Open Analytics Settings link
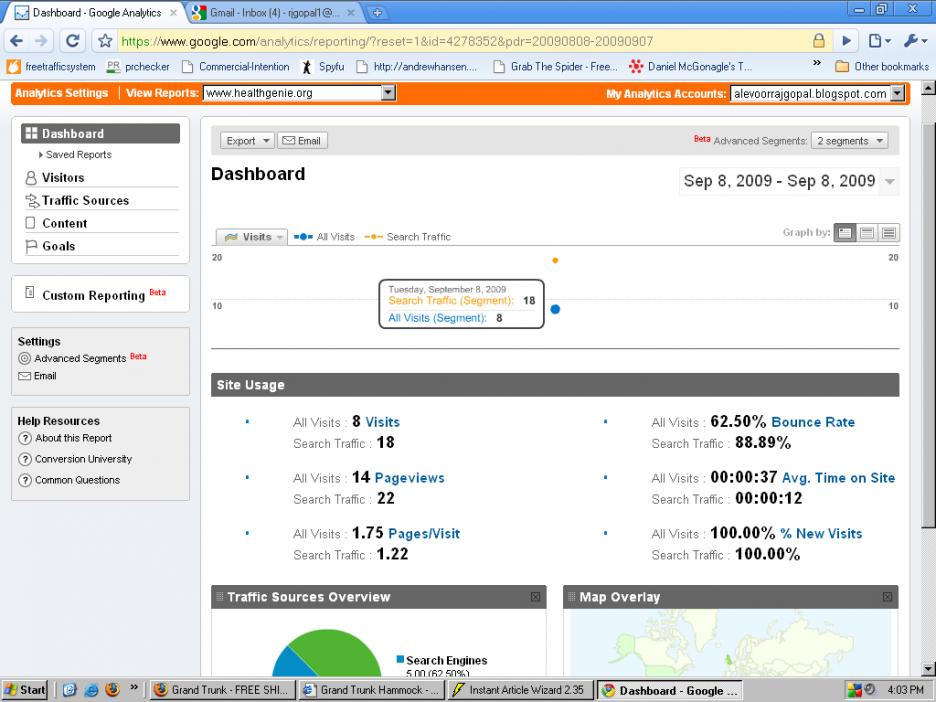The image size is (936, 702). (61, 93)
